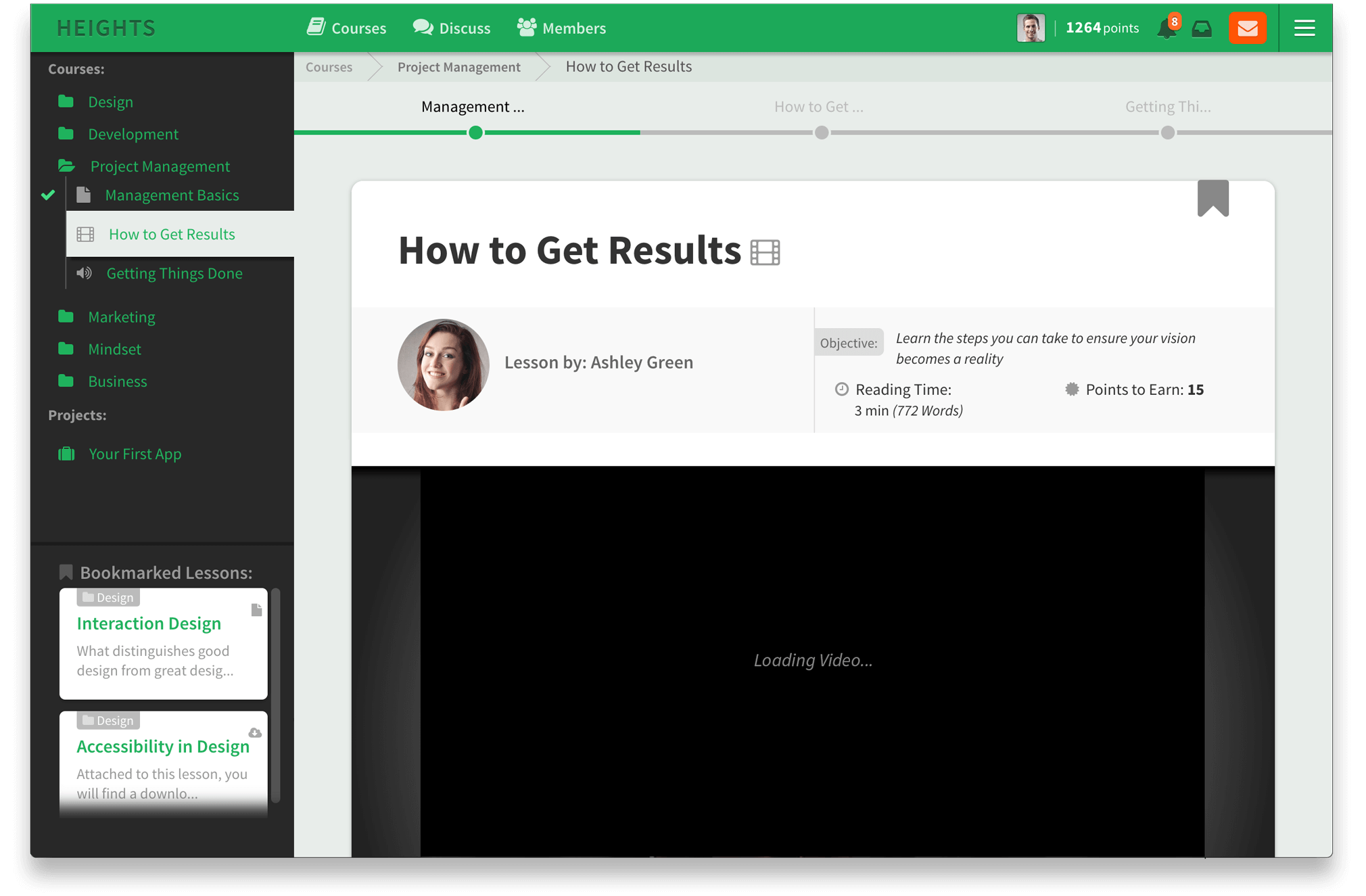Click the notification bell icon
Image resolution: width=1366 pixels, height=896 pixels.
click(x=1166, y=28)
